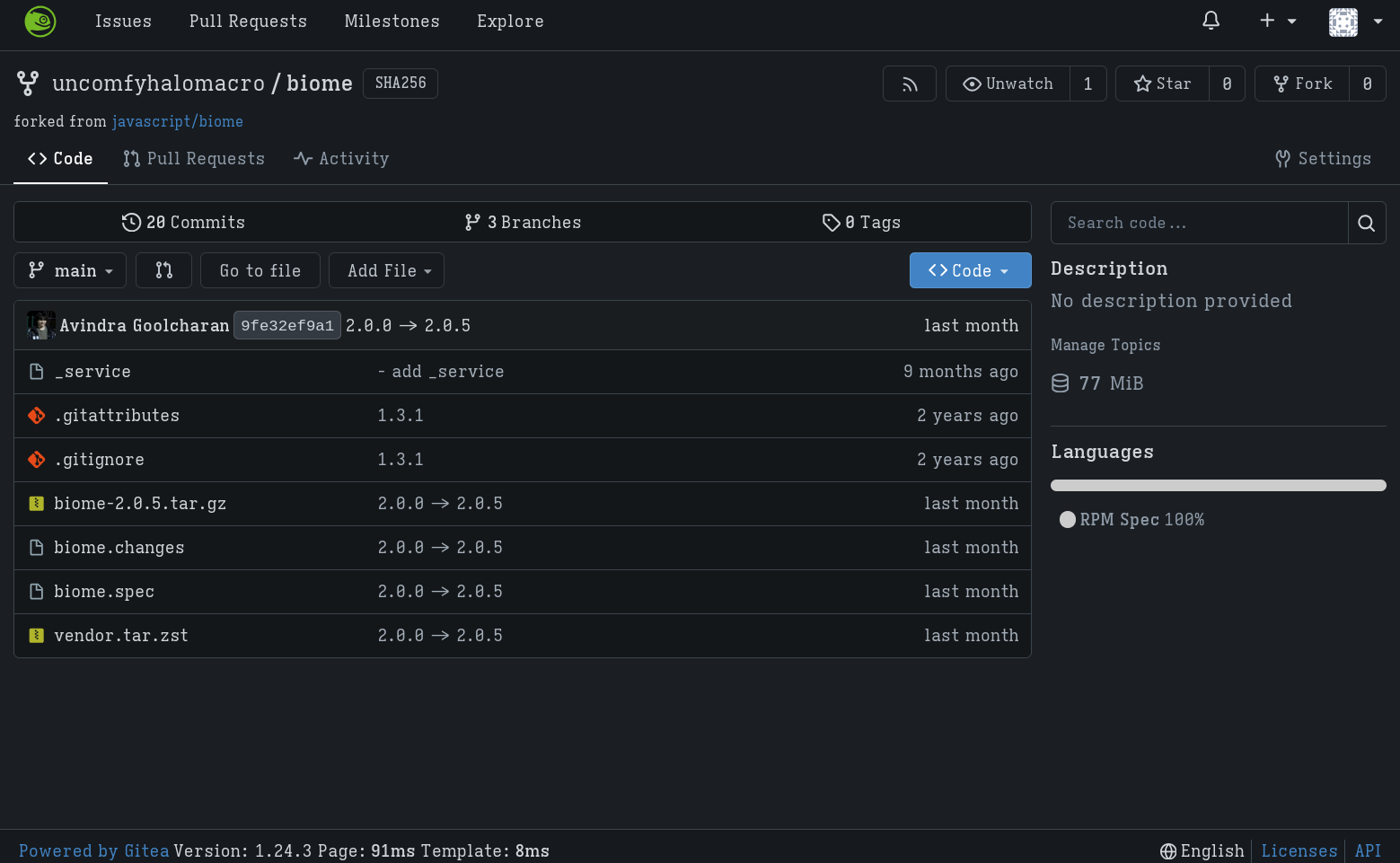Image resolution: width=1400 pixels, height=863 pixels.
Task: Star this repository
Action: tap(1162, 84)
